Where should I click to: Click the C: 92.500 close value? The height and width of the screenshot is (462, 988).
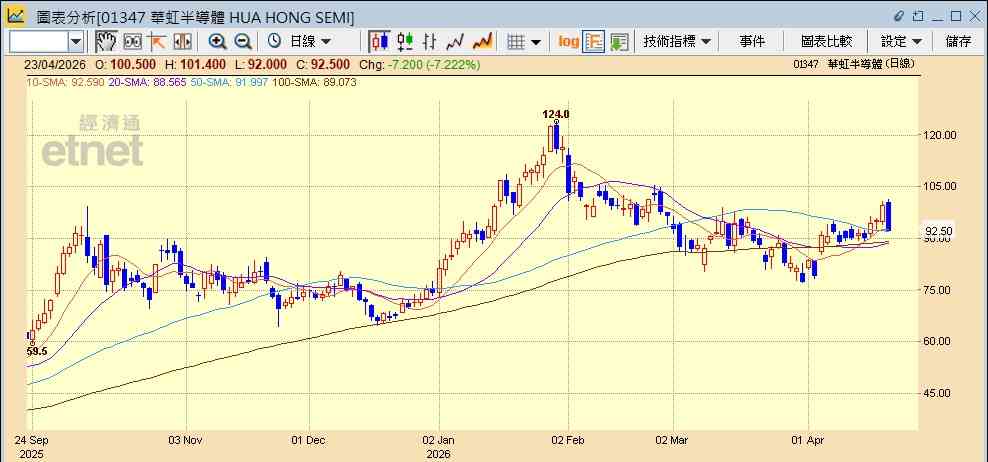coord(324,64)
